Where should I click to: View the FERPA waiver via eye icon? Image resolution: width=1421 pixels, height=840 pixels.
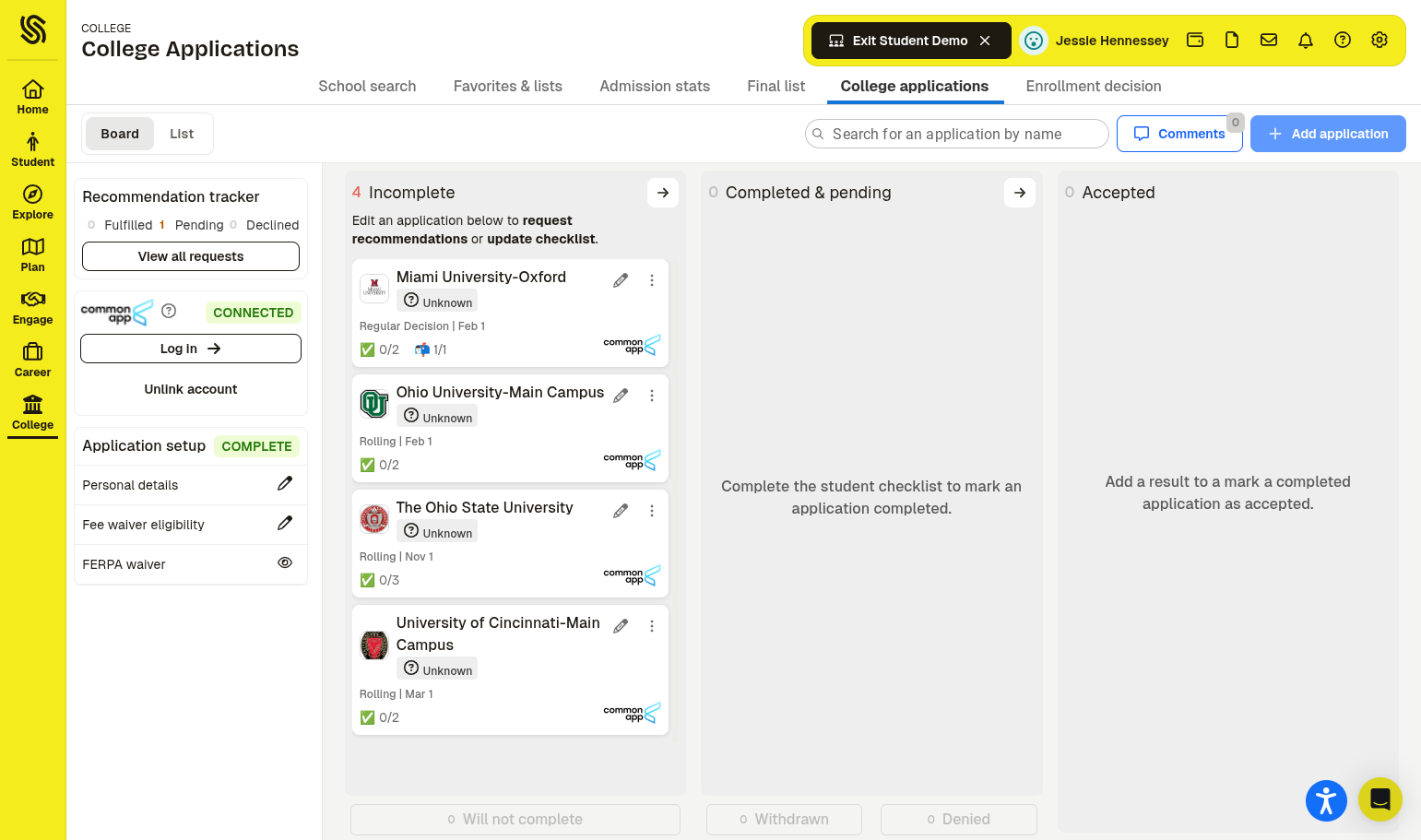[x=285, y=562]
